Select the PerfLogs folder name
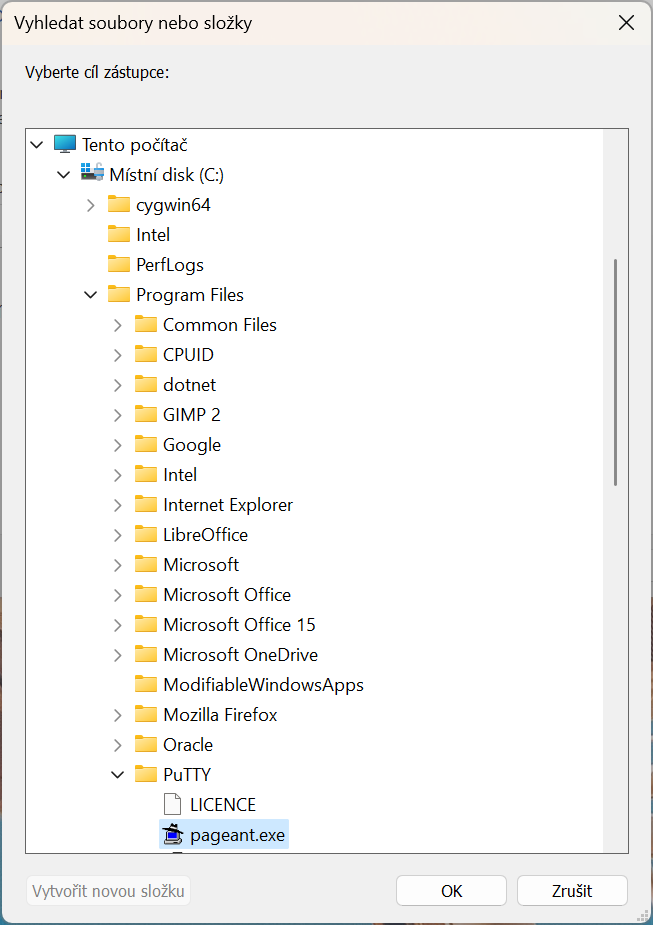 click(x=170, y=264)
